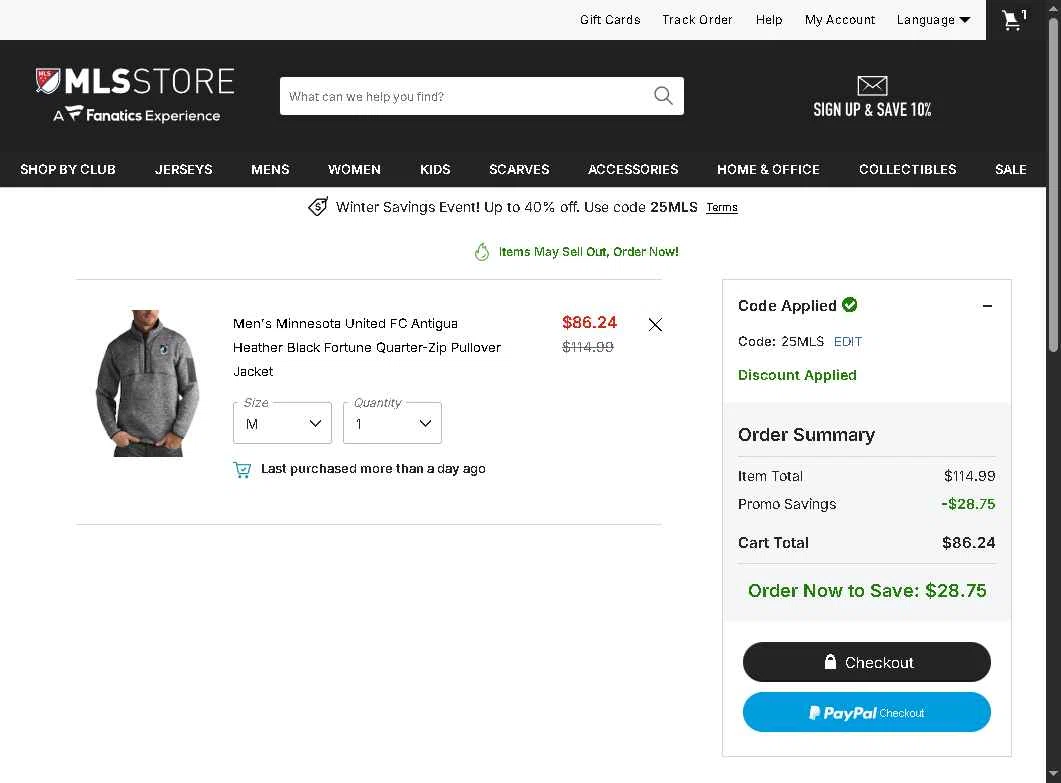Click the envelope sign-up icon
Image resolution: width=1061 pixels, height=783 pixels.
872,85
